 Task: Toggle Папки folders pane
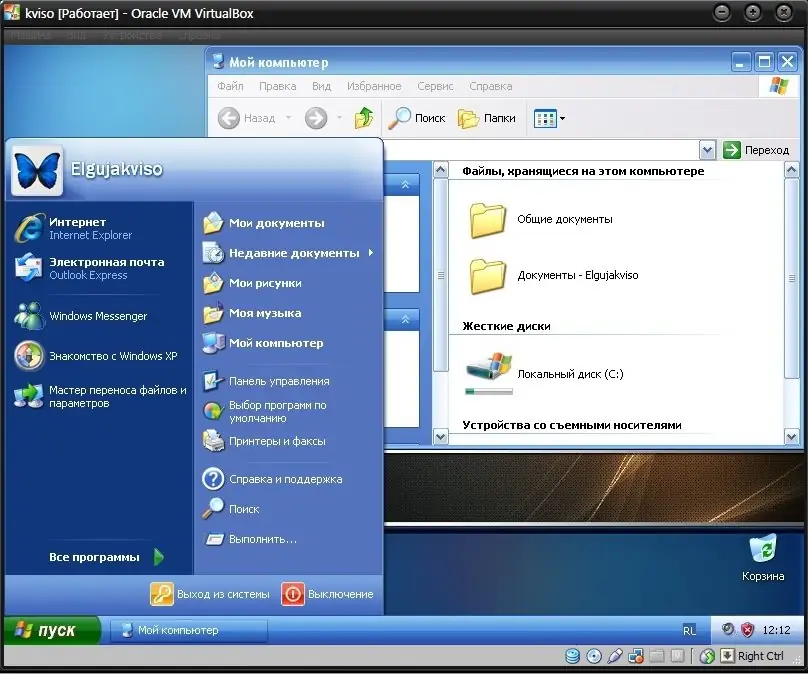click(486, 118)
